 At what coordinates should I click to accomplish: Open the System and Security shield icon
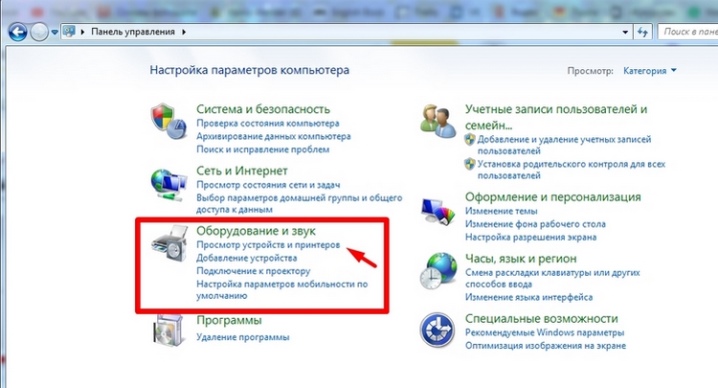(x=169, y=121)
